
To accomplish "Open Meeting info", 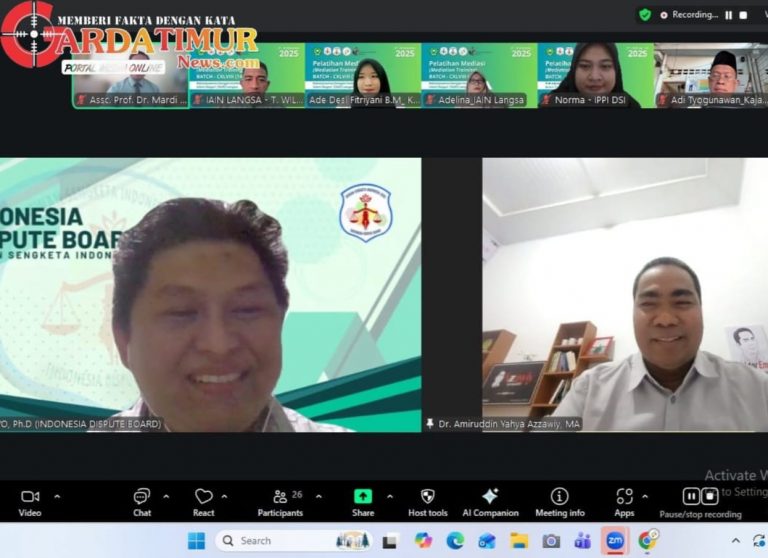I will (x=559, y=497).
